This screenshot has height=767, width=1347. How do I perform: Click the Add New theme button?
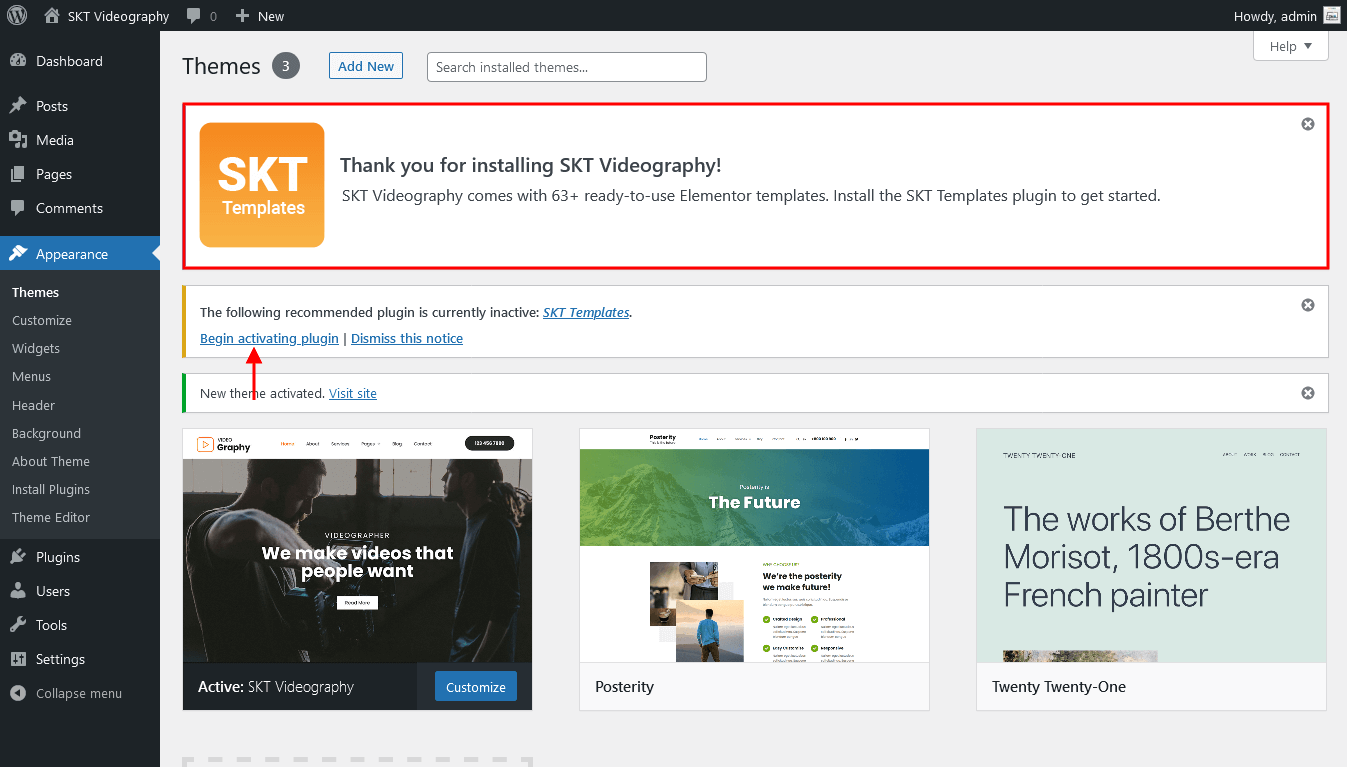pos(366,66)
